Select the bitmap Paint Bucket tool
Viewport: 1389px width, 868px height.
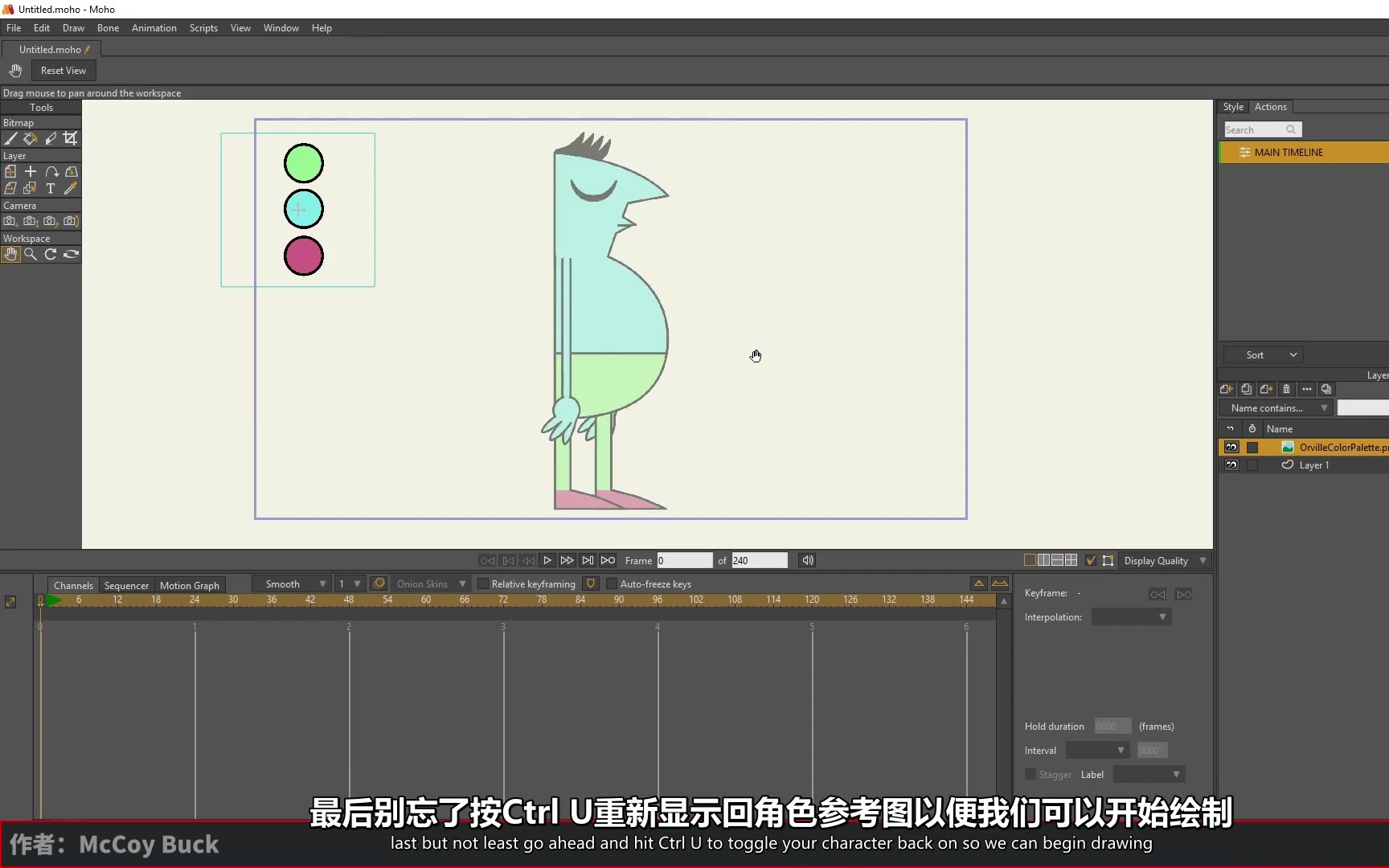[x=31, y=139]
